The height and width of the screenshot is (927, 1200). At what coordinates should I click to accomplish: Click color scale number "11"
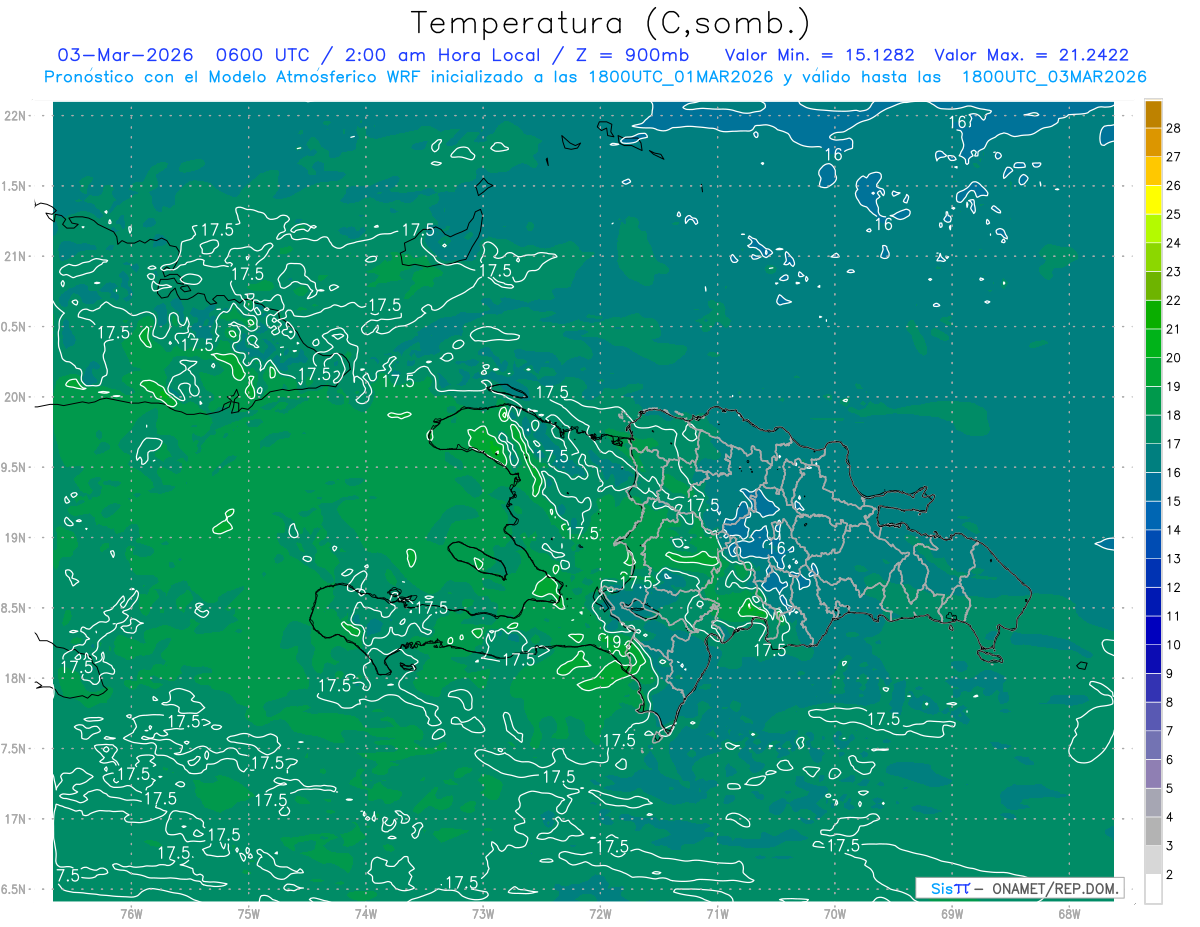point(1174,617)
